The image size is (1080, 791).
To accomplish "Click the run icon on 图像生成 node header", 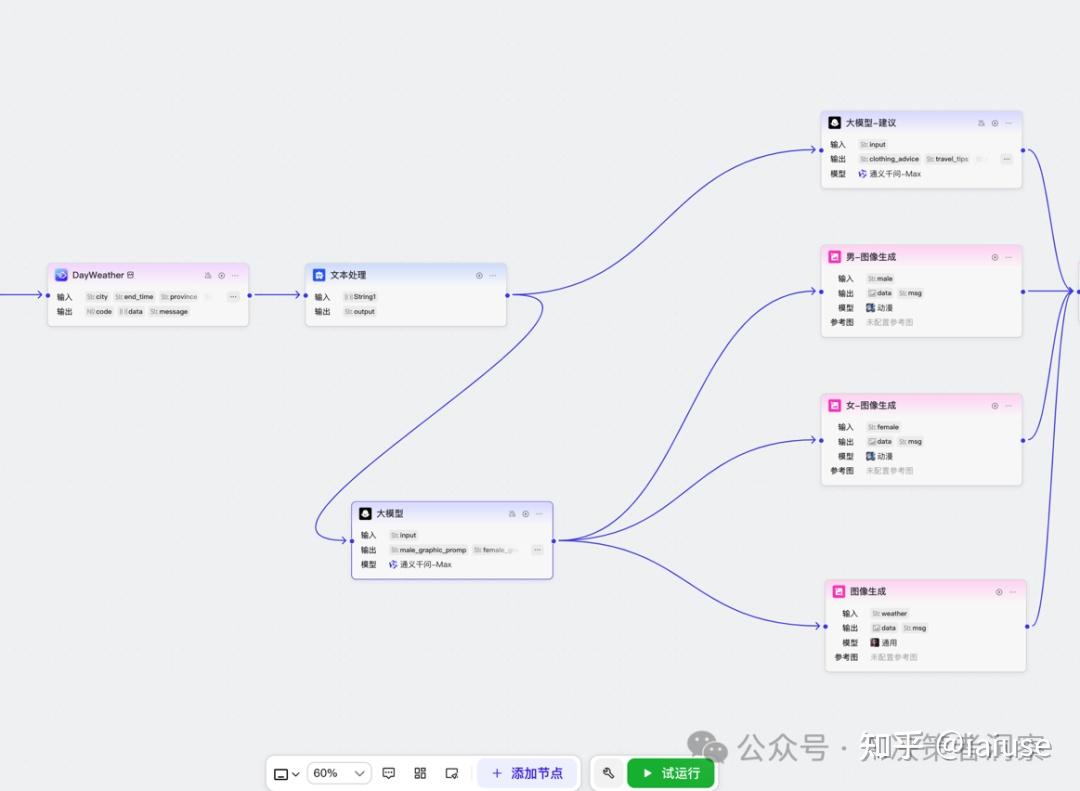I will click(997, 592).
